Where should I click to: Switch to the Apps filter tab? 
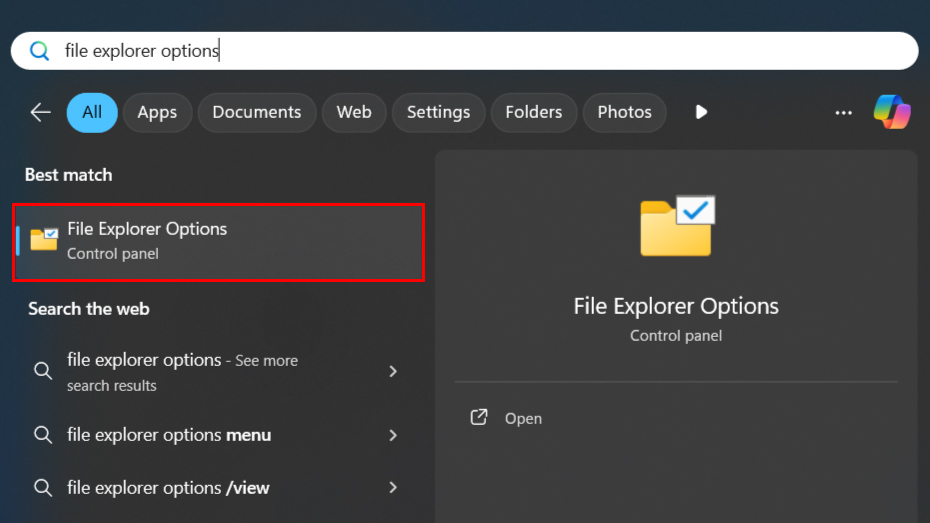pos(157,112)
